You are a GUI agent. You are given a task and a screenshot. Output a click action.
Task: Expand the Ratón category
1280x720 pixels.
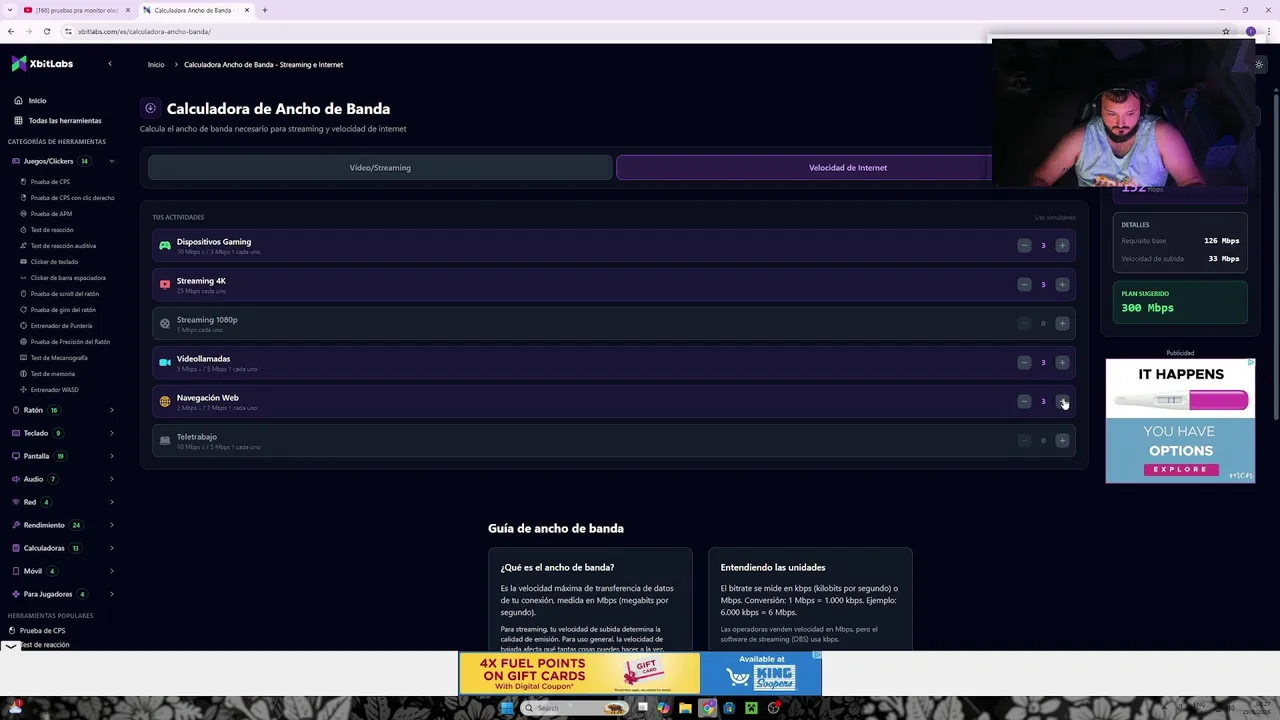point(62,410)
